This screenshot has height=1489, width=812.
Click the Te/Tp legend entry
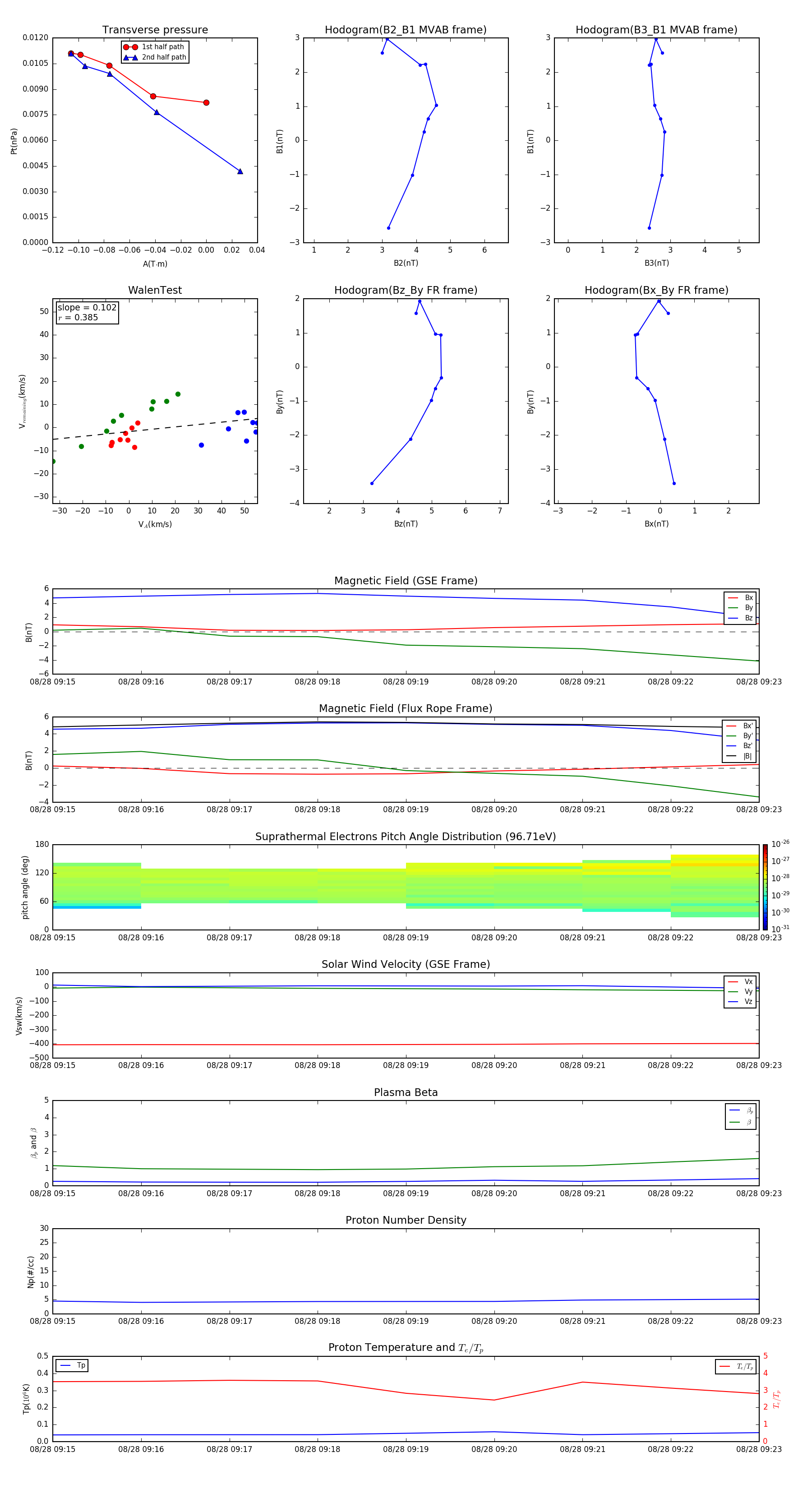736,1366
